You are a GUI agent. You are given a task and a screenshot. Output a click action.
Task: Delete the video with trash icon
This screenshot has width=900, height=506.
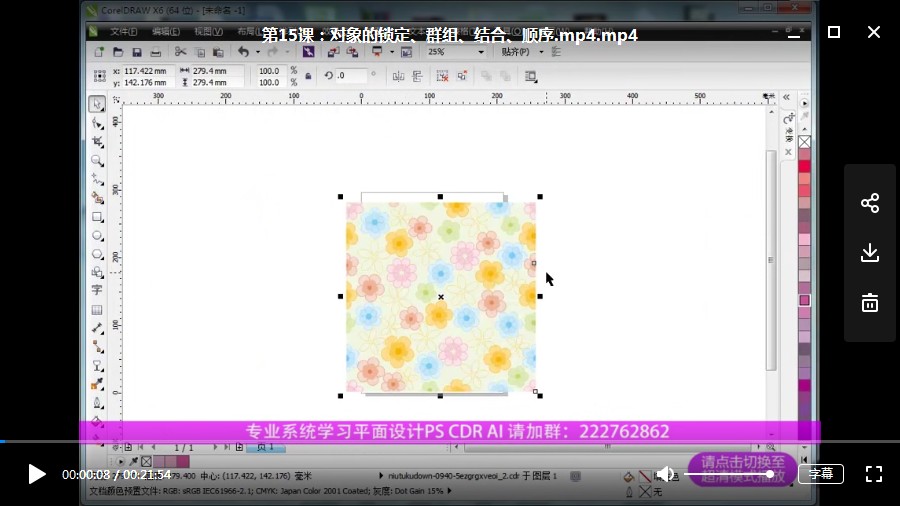[x=869, y=302]
